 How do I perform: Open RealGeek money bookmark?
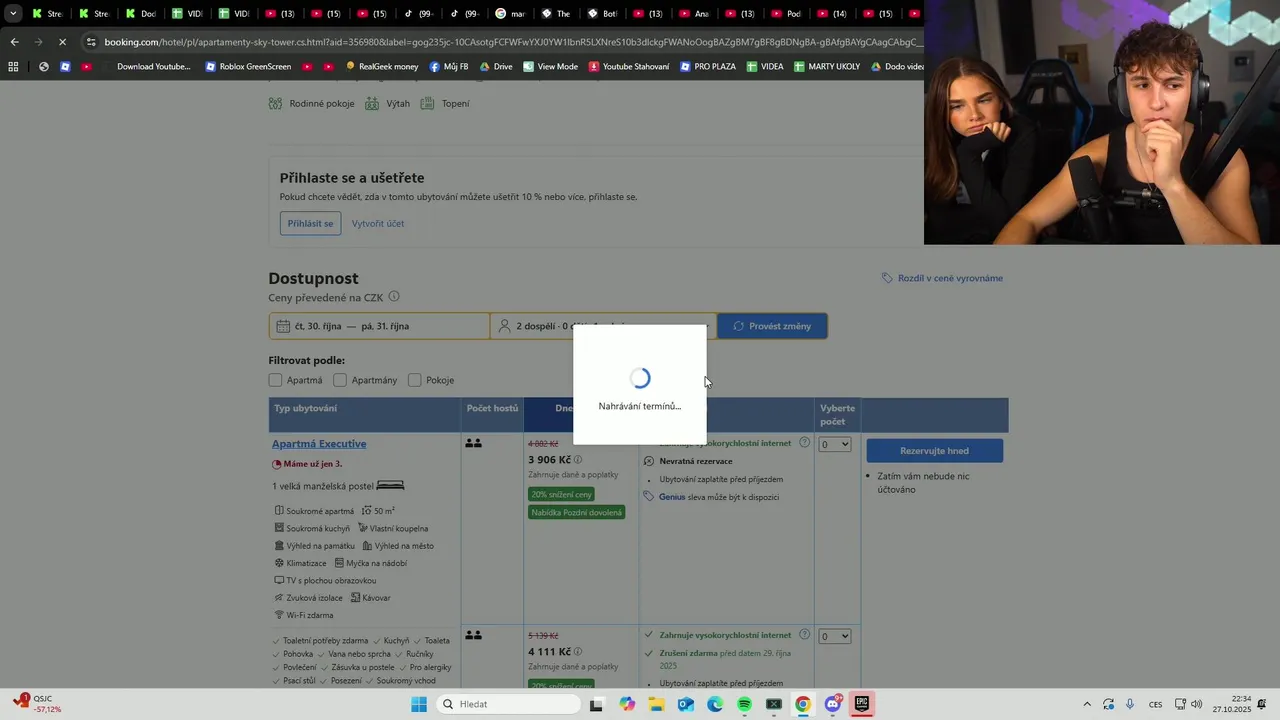[381, 67]
